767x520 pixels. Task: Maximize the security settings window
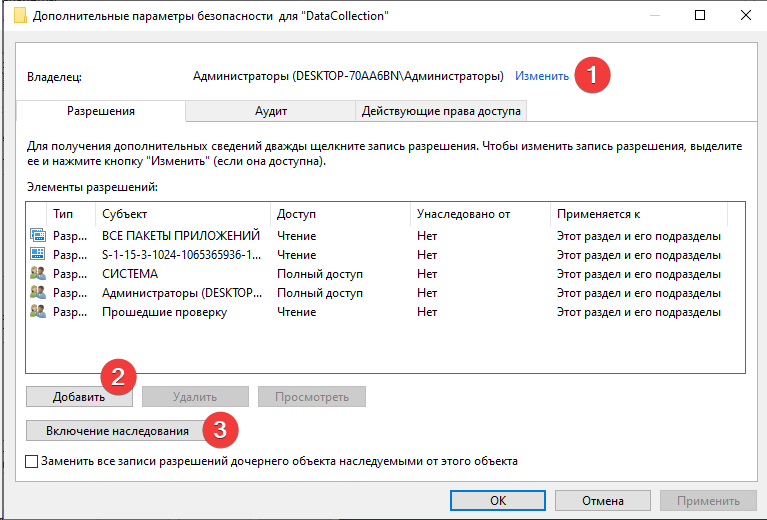700,15
